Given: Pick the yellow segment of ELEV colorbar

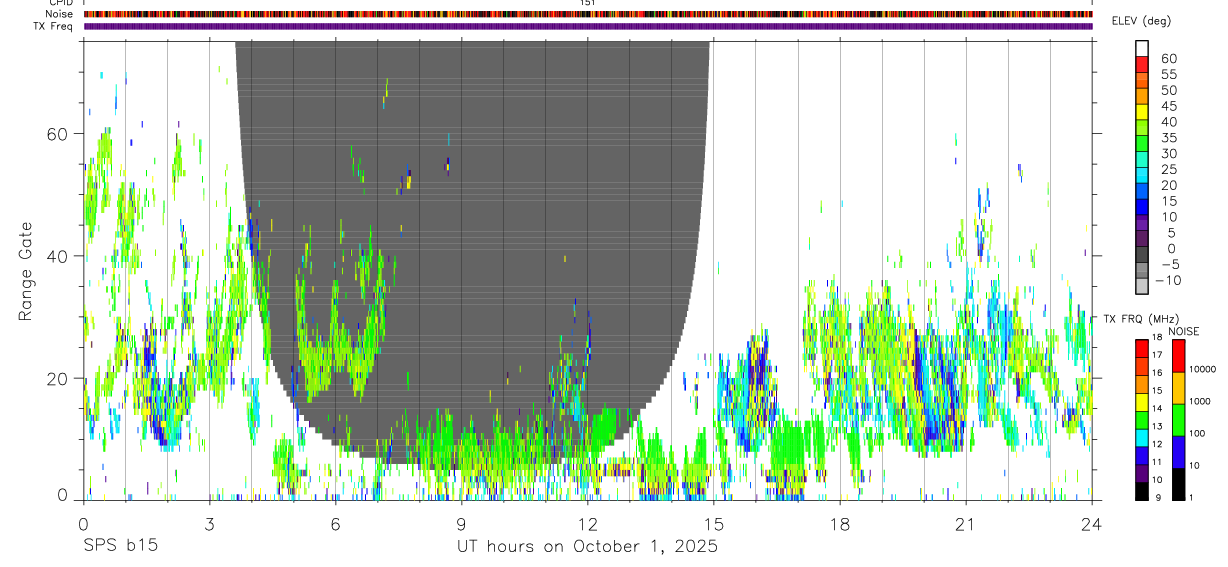Looking at the screenshot, I should (1142, 111).
